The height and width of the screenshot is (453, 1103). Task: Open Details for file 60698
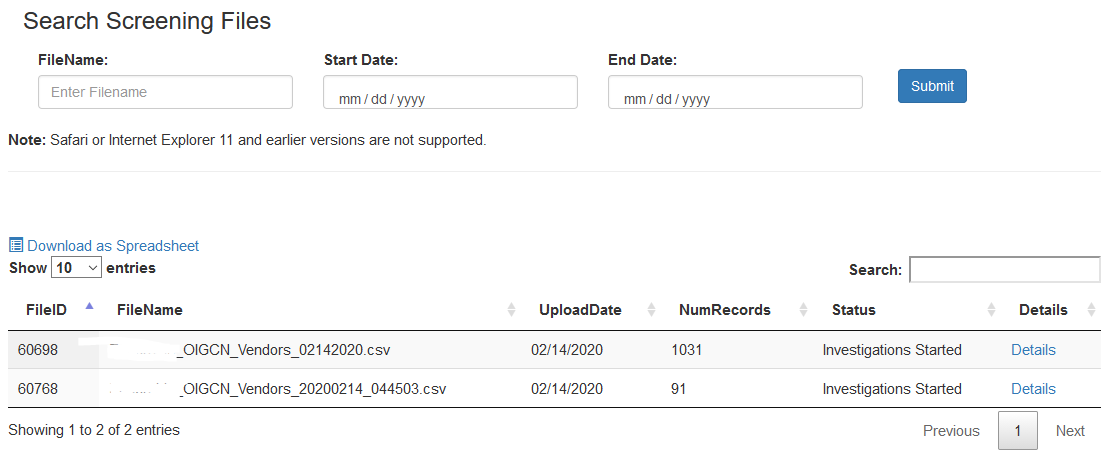[1033, 350]
